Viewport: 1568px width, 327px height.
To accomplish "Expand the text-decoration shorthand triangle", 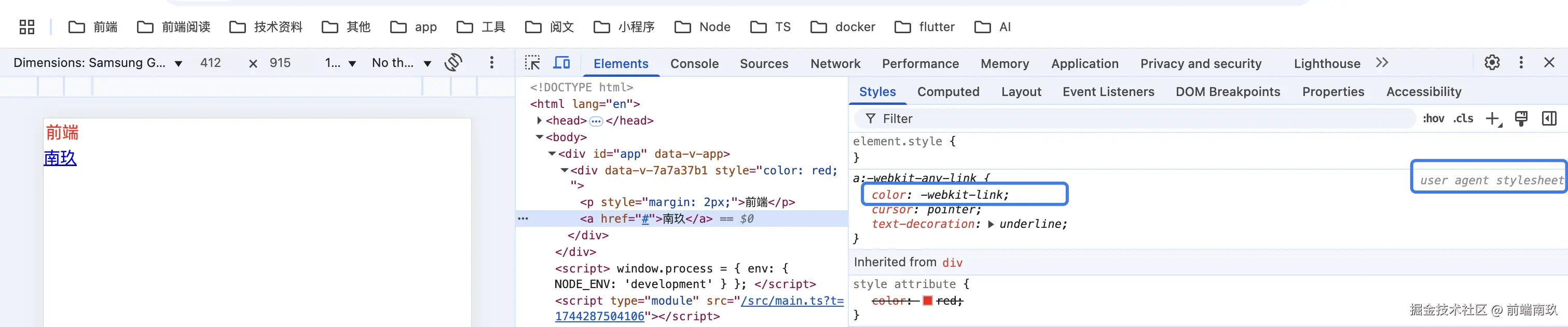I will (x=991, y=224).
